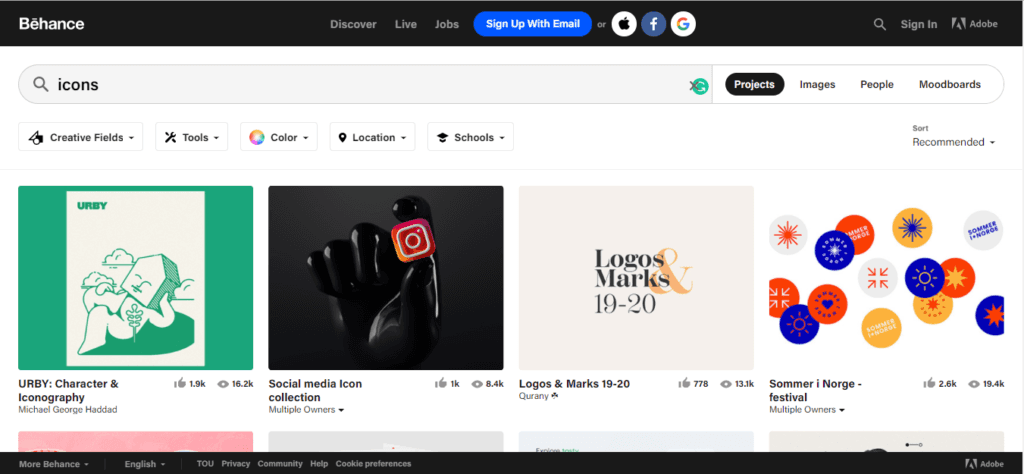The image size is (1024, 474).
Task: Open the Creative Fields filter dropdown
Action: pos(80,137)
